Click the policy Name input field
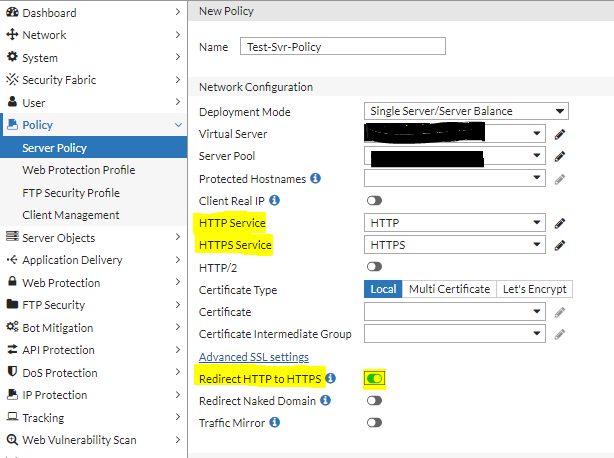The height and width of the screenshot is (458, 614). [x=342, y=47]
